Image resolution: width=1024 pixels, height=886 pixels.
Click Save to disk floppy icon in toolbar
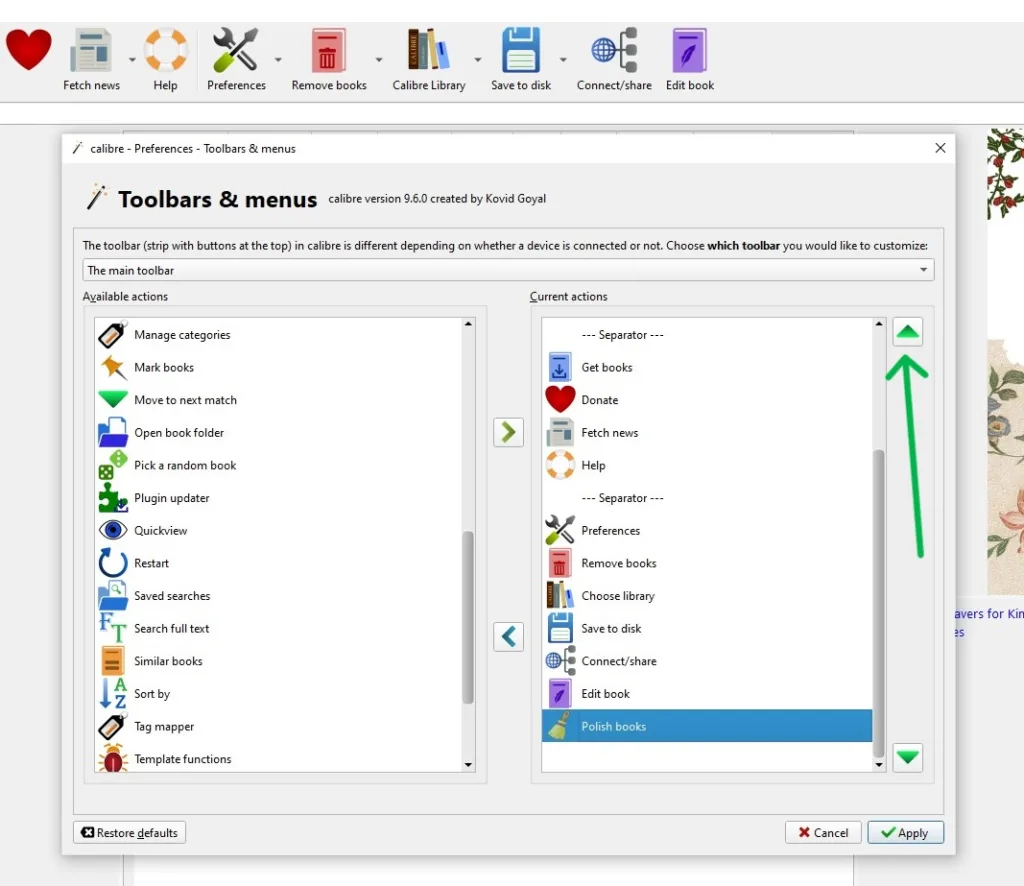coord(520,50)
